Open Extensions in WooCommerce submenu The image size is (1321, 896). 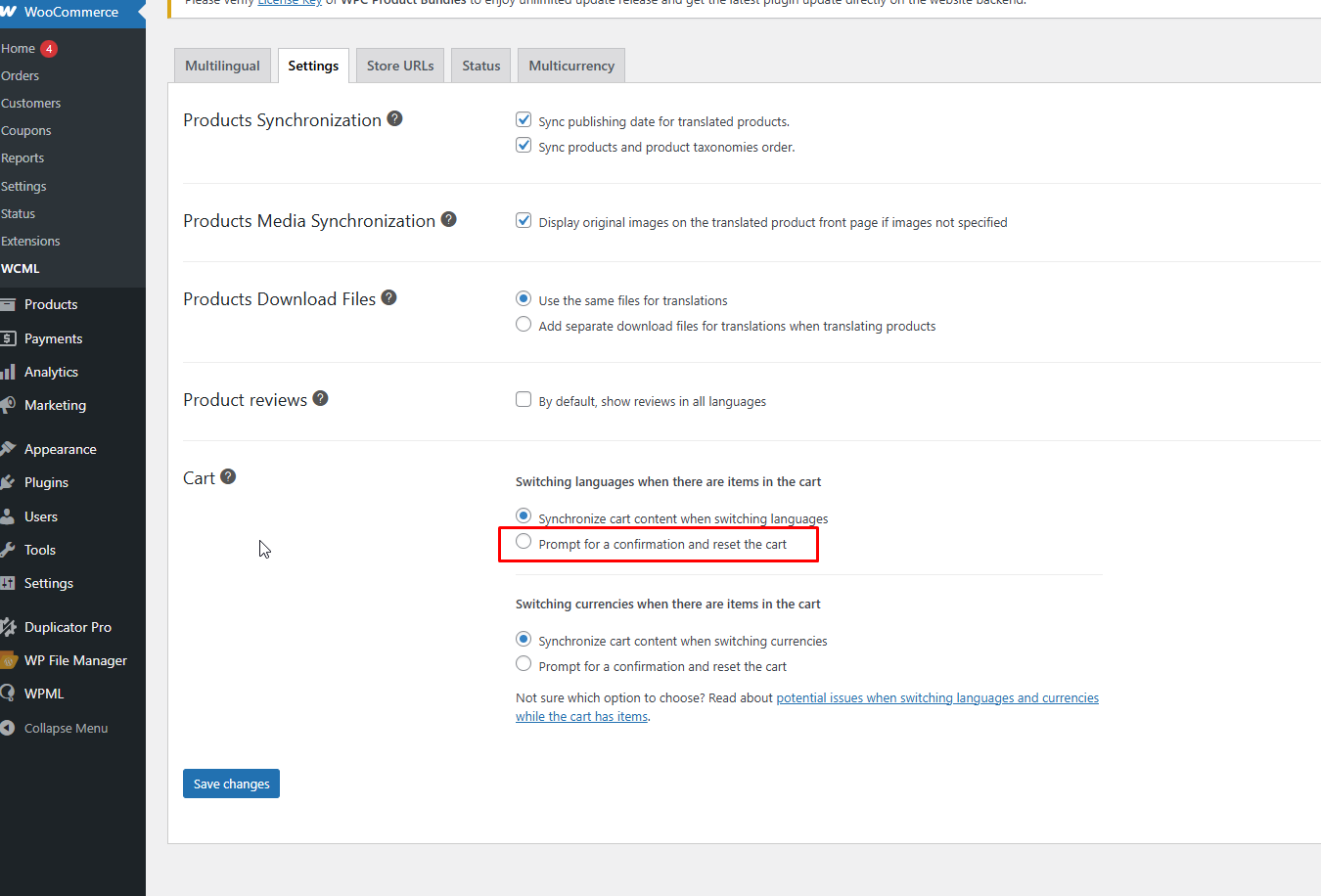point(30,241)
